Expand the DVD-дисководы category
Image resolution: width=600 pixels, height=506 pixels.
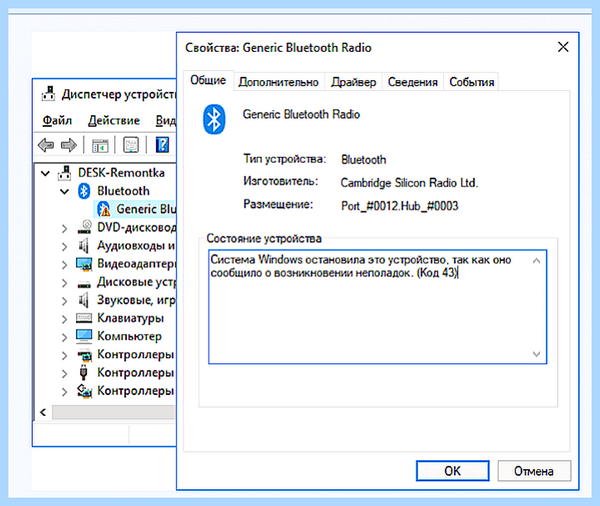[64, 229]
